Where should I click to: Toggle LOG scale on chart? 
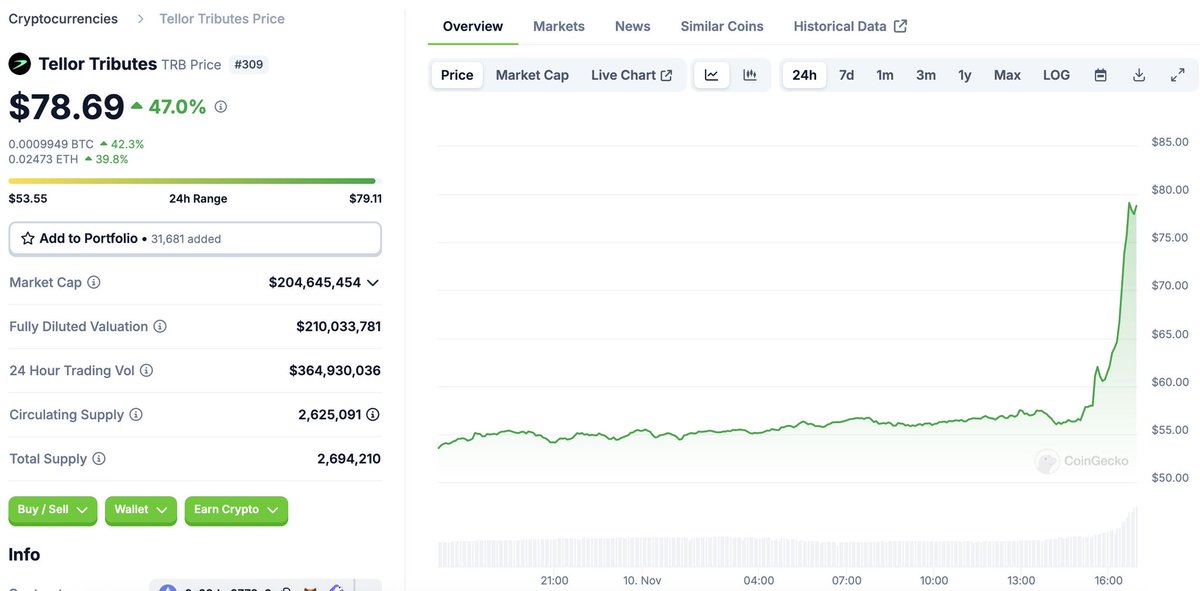[x=1056, y=75]
